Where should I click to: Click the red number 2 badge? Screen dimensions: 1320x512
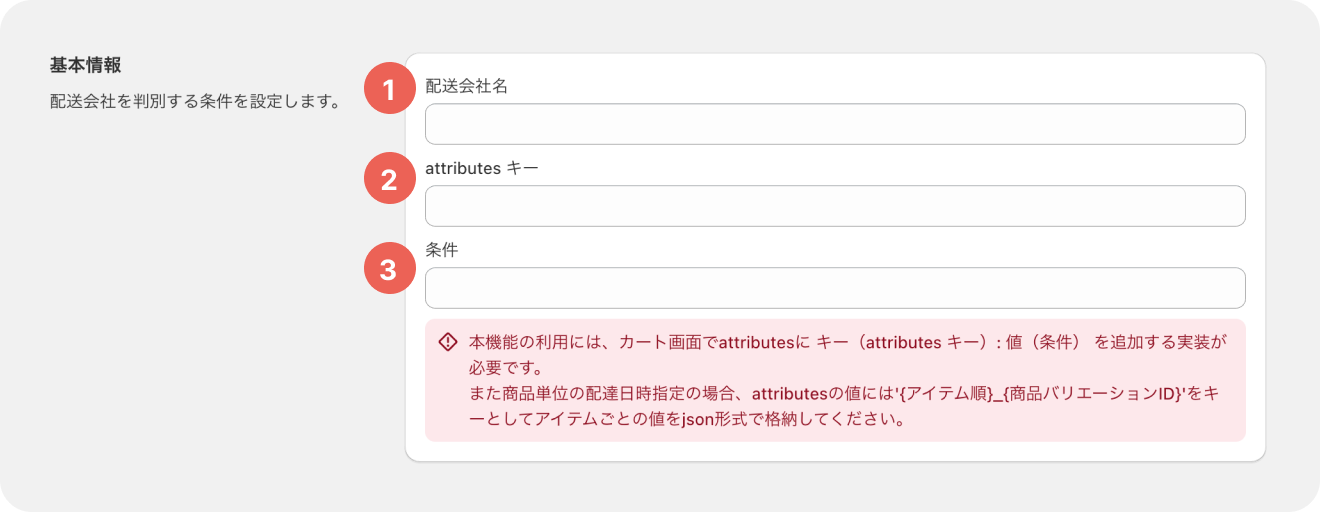tap(389, 179)
